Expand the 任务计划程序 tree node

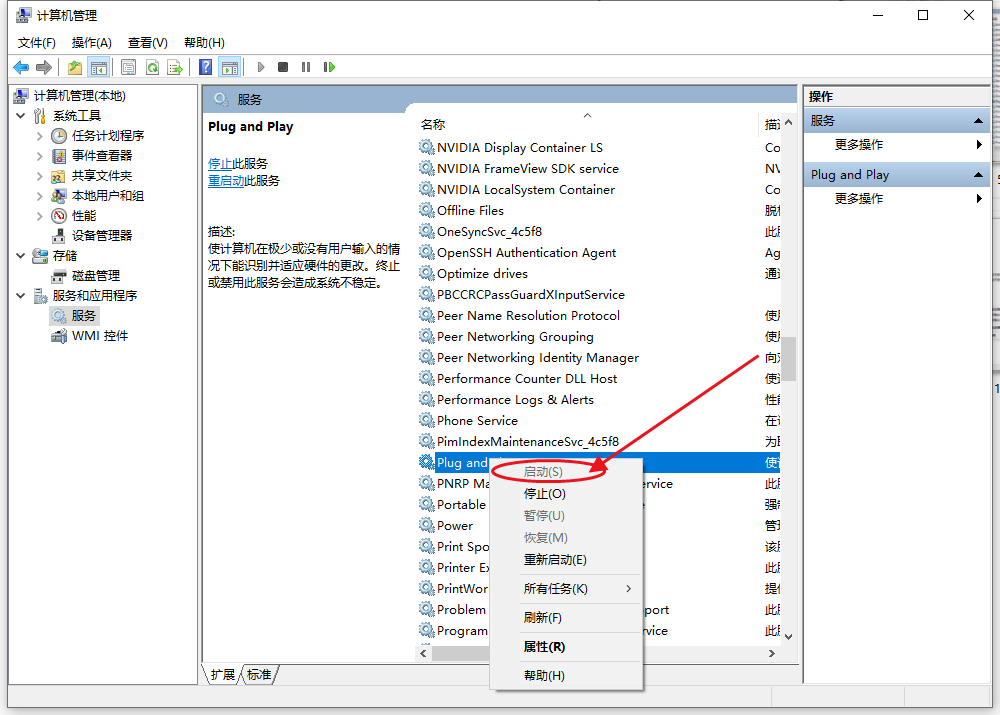(x=39, y=136)
